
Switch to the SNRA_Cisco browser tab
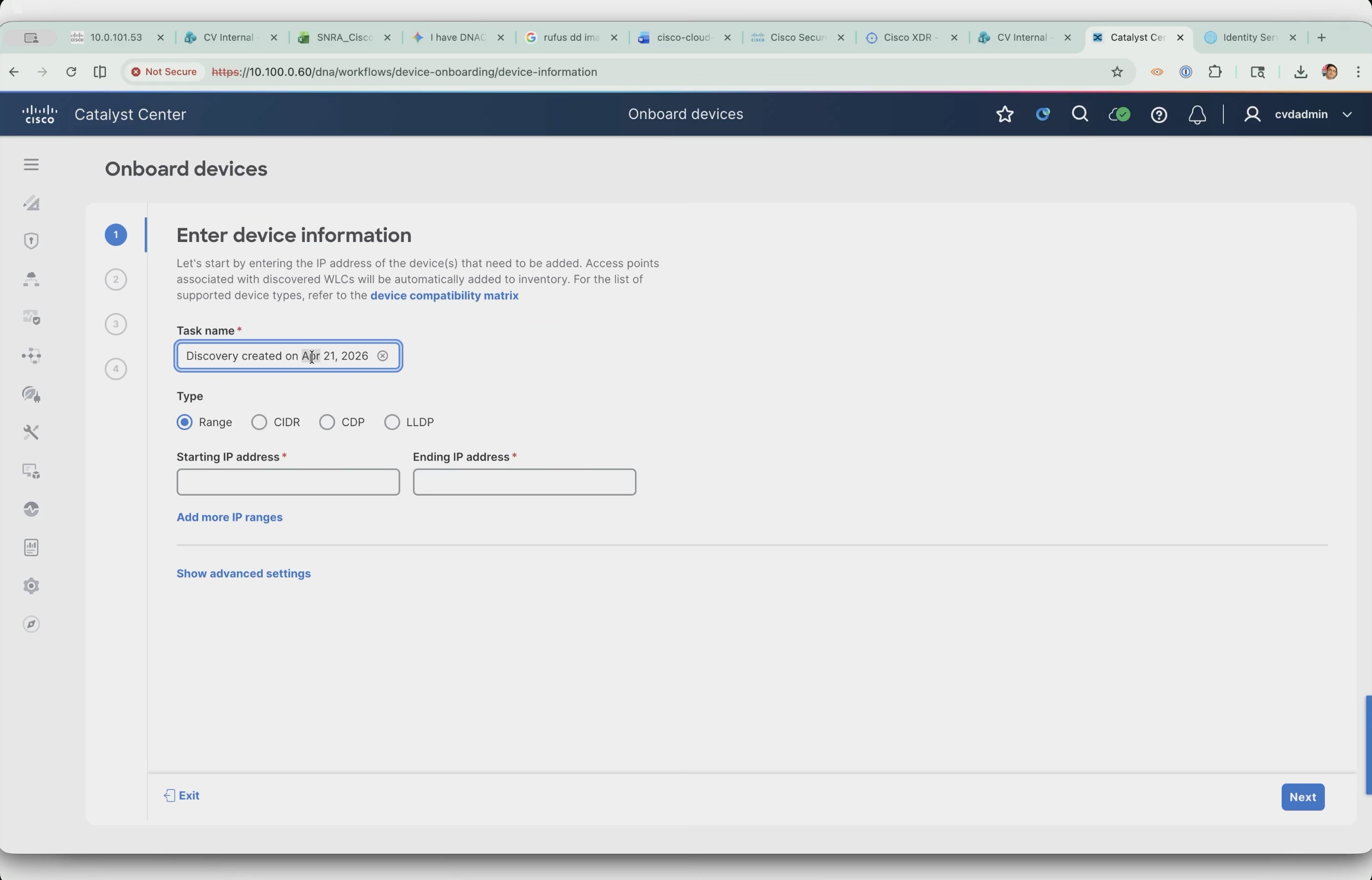pyautogui.click(x=344, y=38)
